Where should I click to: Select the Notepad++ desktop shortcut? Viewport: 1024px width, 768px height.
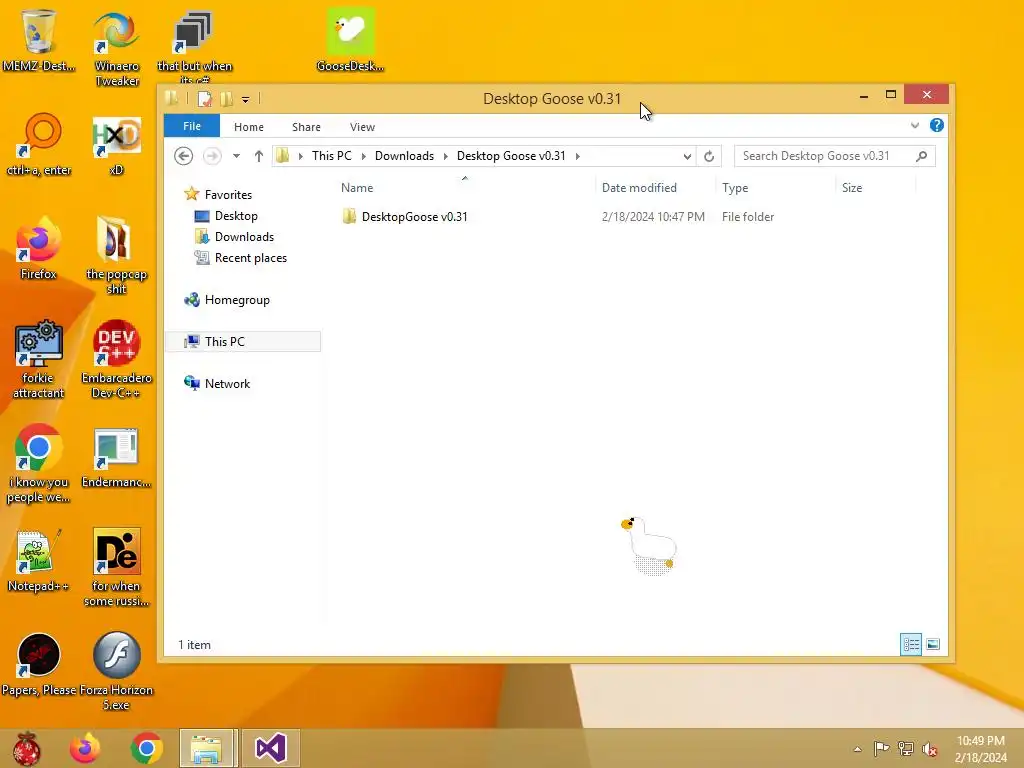39,560
